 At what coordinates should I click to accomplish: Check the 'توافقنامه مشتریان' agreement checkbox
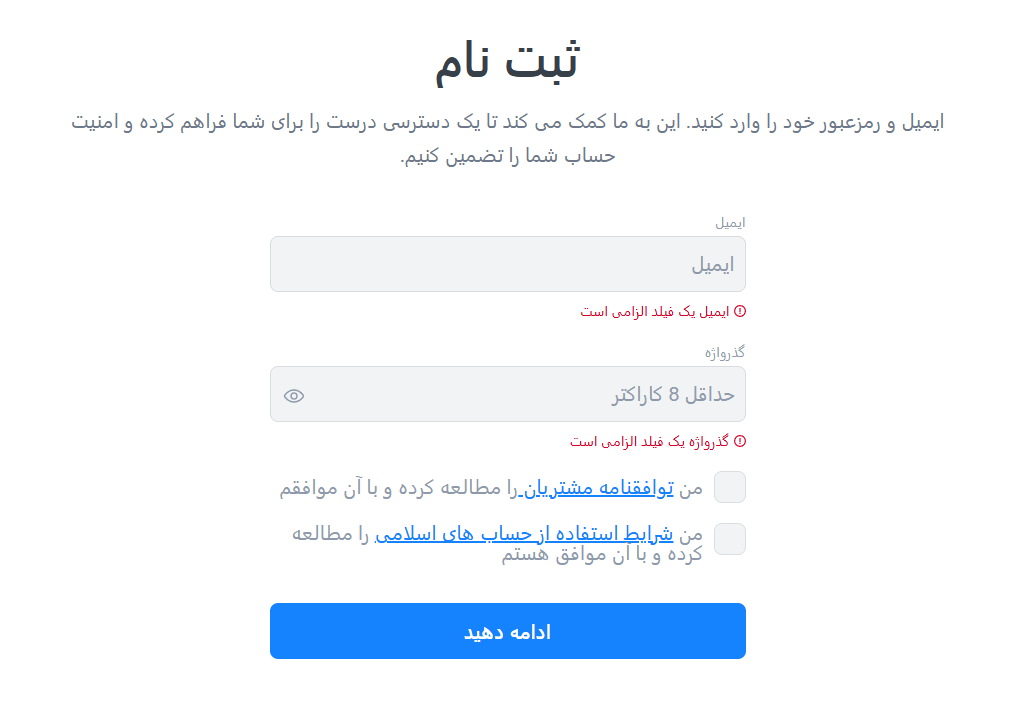point(730,487)
